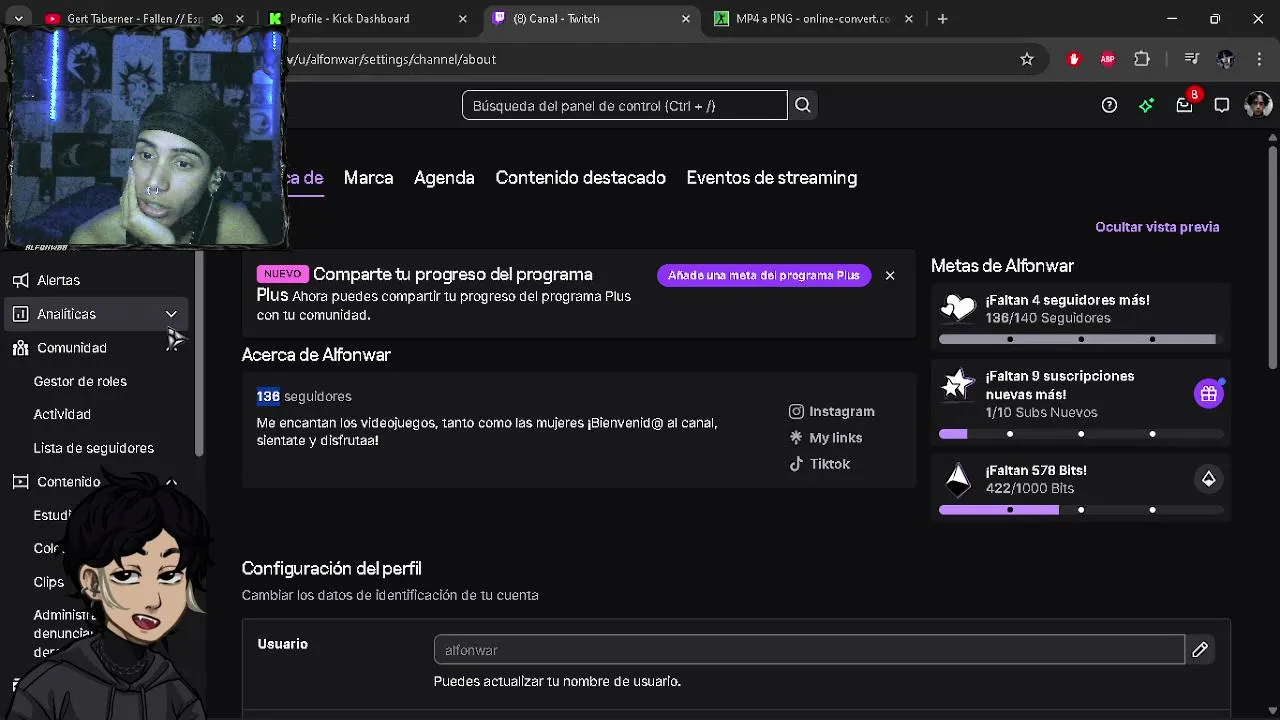Open the browser extensions puzzle icon
Image resolution: width=1280 pixels, height=720 pixels.
click(x=1142, y=59)
